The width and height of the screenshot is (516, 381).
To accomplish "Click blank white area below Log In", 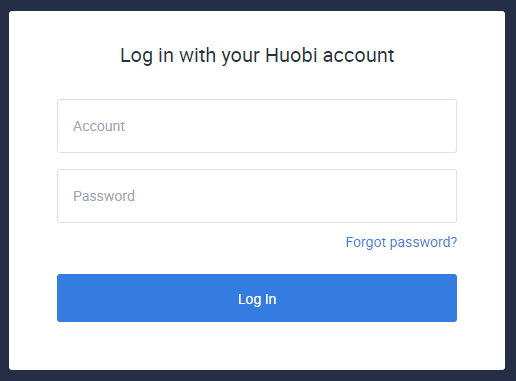I will 257,347.
